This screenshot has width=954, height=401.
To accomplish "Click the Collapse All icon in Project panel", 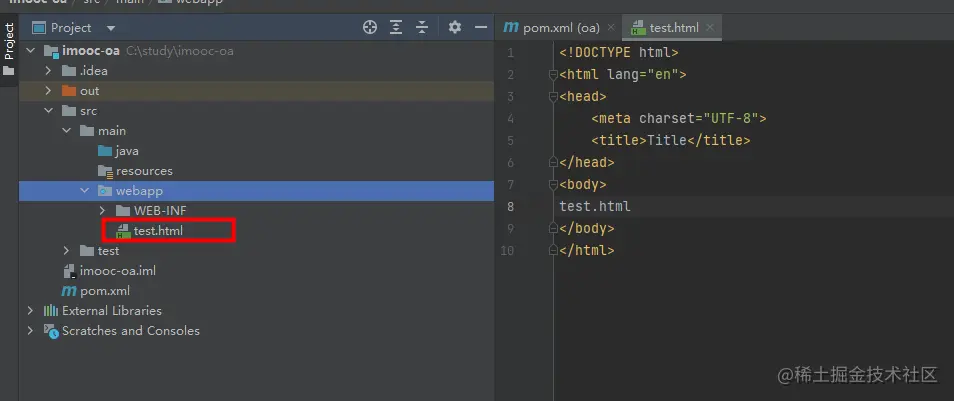I will (422, 27).
